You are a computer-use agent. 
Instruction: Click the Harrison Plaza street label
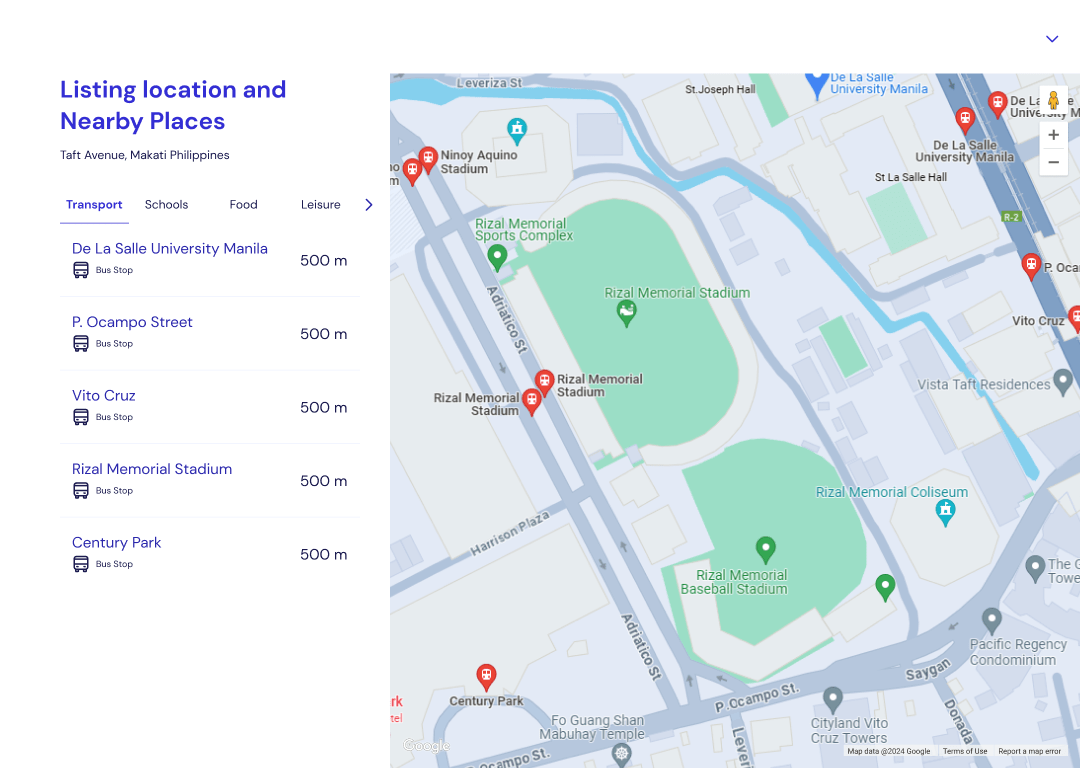click(x=510, y=533)
